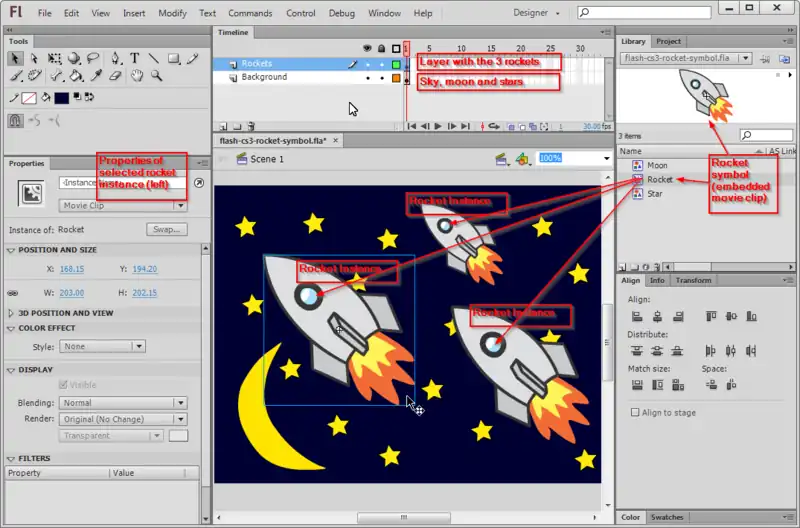Toggle visibility dot of Background layer

(367, 77)
